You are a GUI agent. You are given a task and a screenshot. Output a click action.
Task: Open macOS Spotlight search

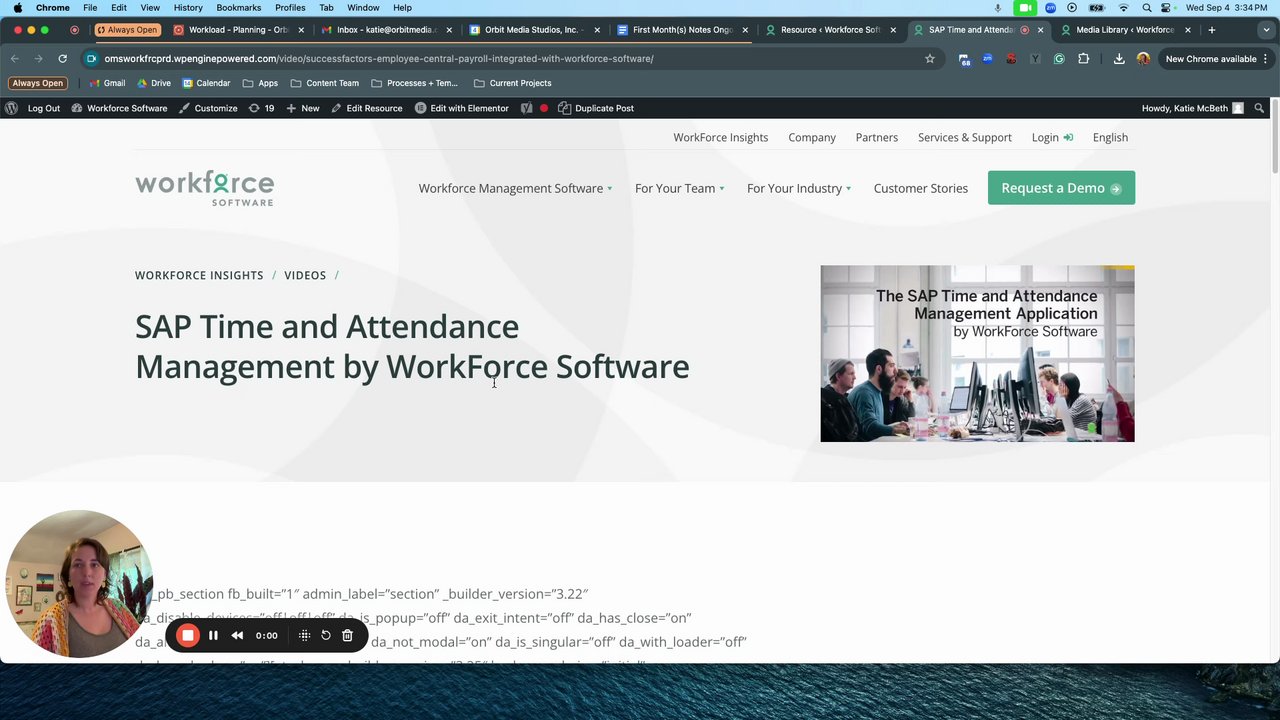1146,8
